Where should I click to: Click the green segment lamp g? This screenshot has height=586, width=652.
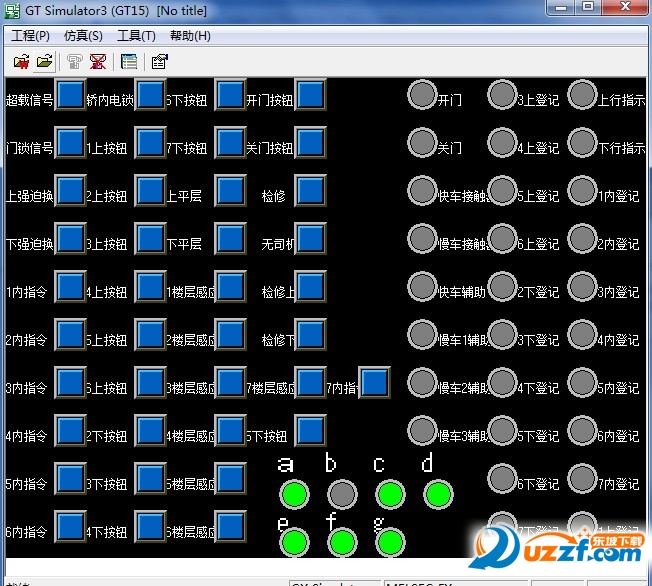coord(390,542)
